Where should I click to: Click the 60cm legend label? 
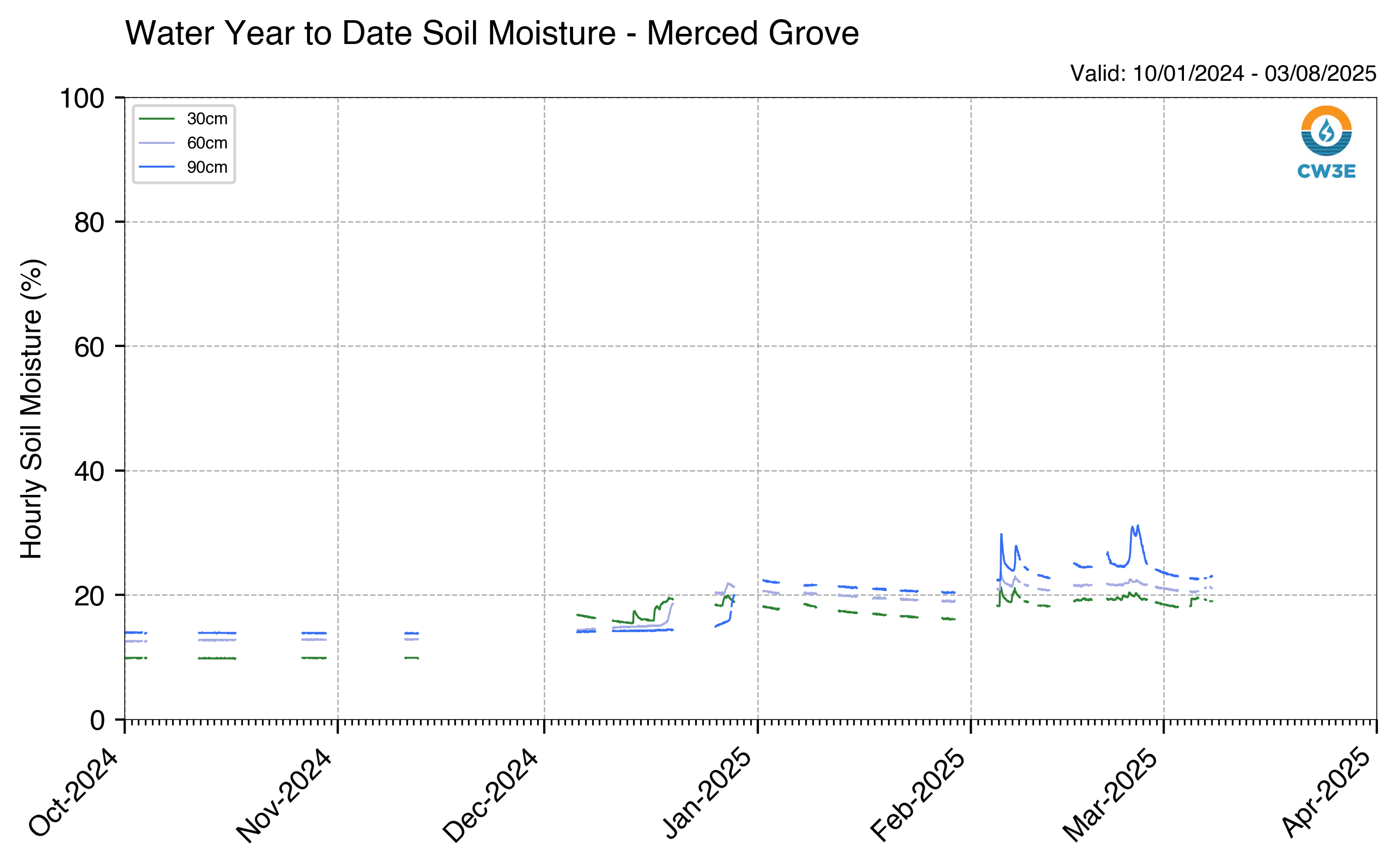tap(207, 143)
